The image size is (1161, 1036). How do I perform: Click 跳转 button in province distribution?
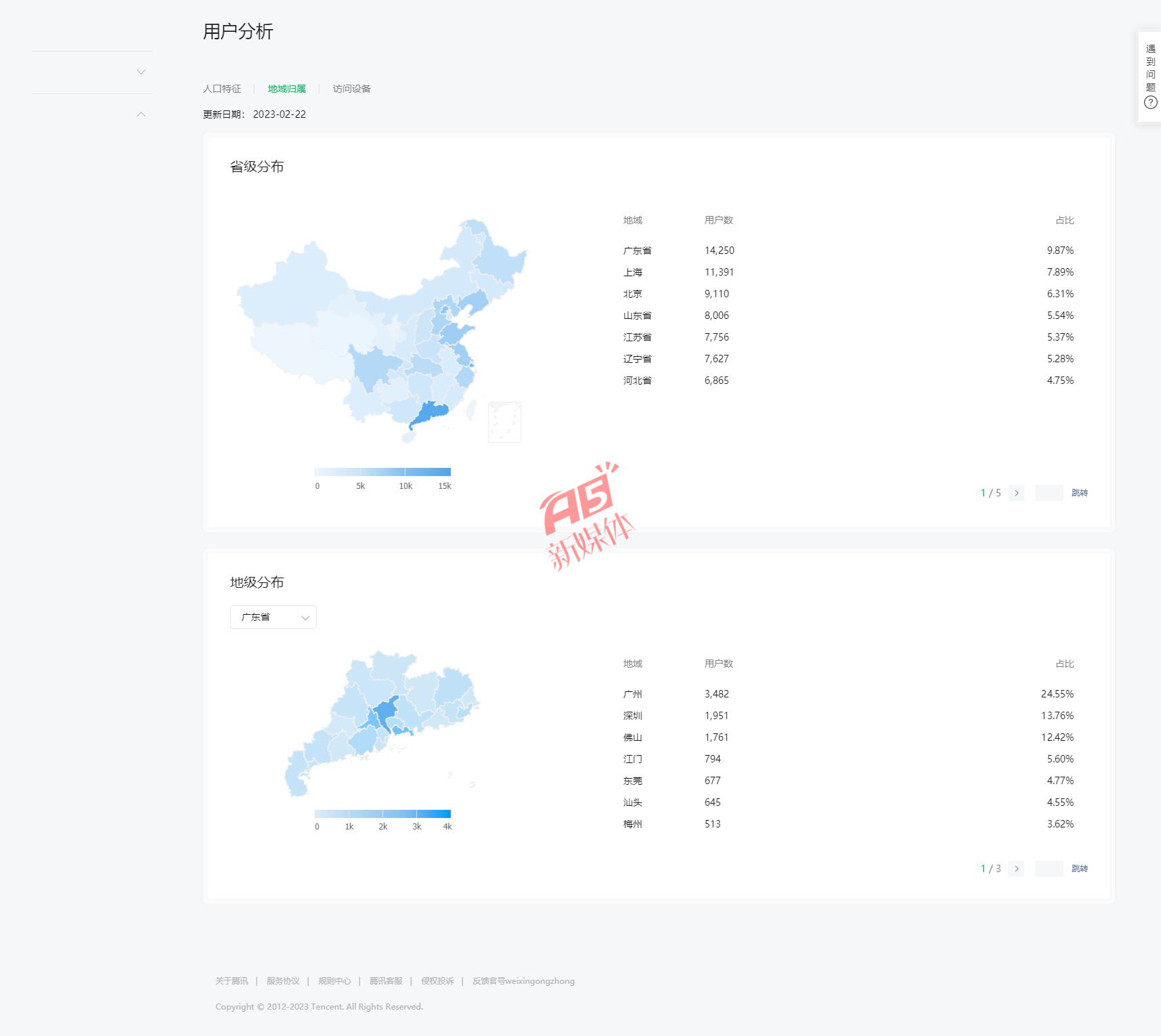click(1080, 493)
